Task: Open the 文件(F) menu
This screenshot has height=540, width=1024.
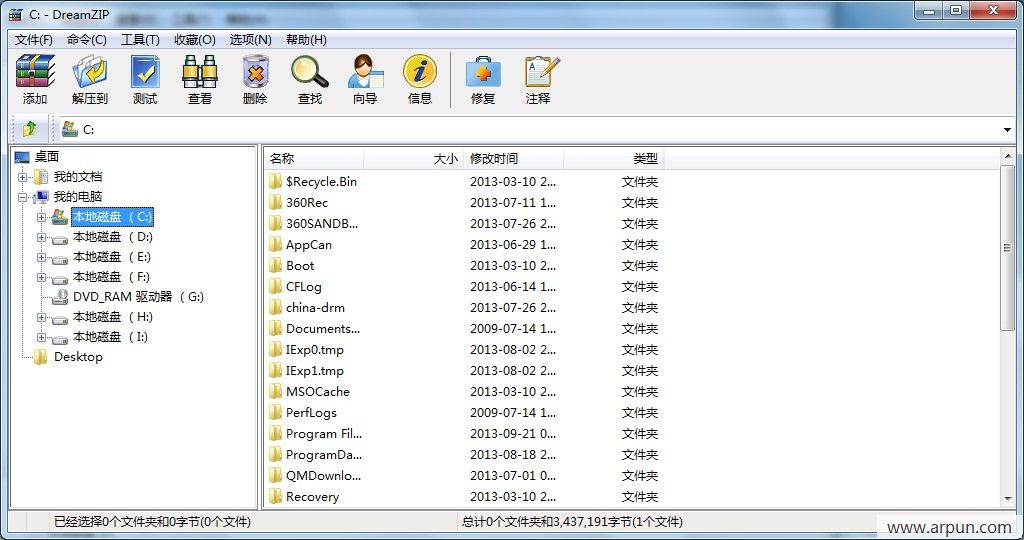Action: point(34,40)
